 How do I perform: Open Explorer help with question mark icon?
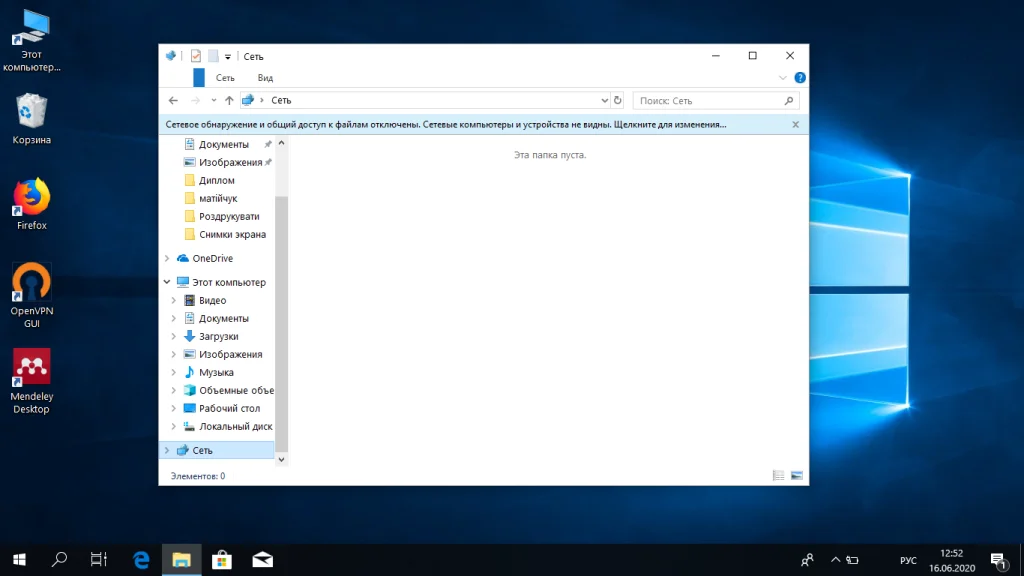[x=799, y=78]
